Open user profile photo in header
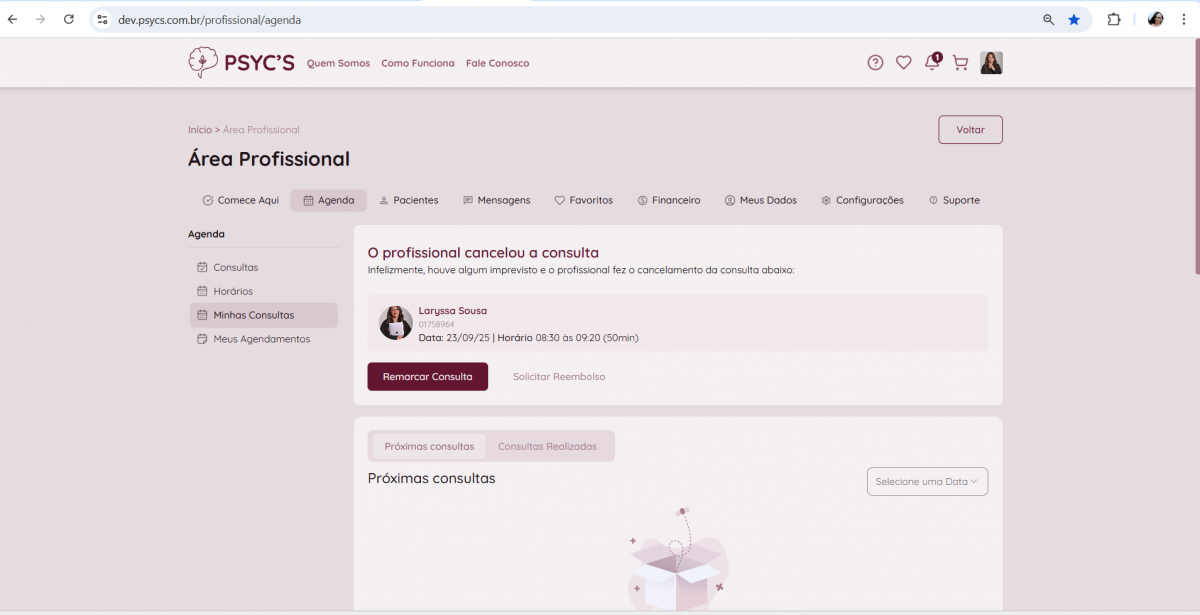The width and height of the screenshot is (1200, 615). (x=991, y=63)
